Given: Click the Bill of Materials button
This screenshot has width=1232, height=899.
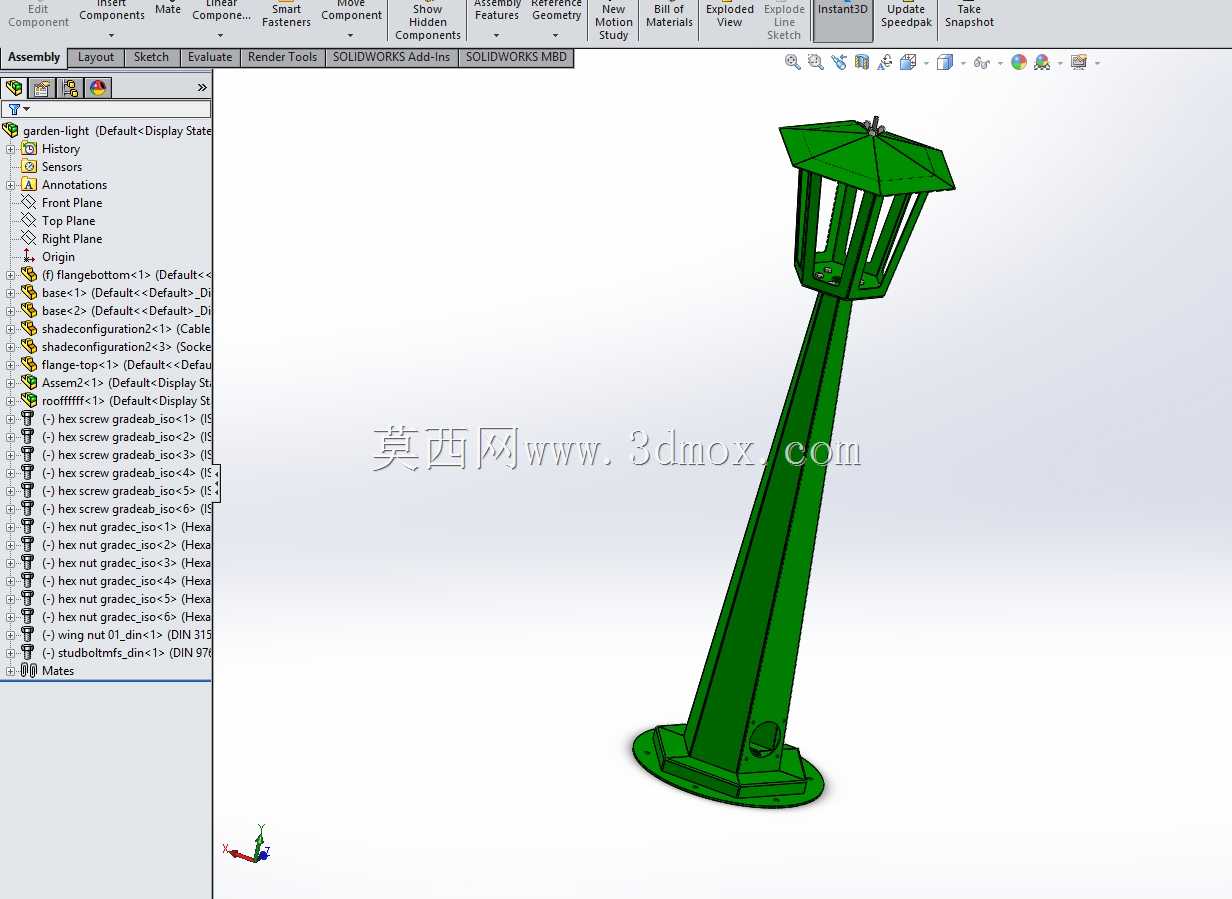Looking at the screenshot, I should [669, 14].
